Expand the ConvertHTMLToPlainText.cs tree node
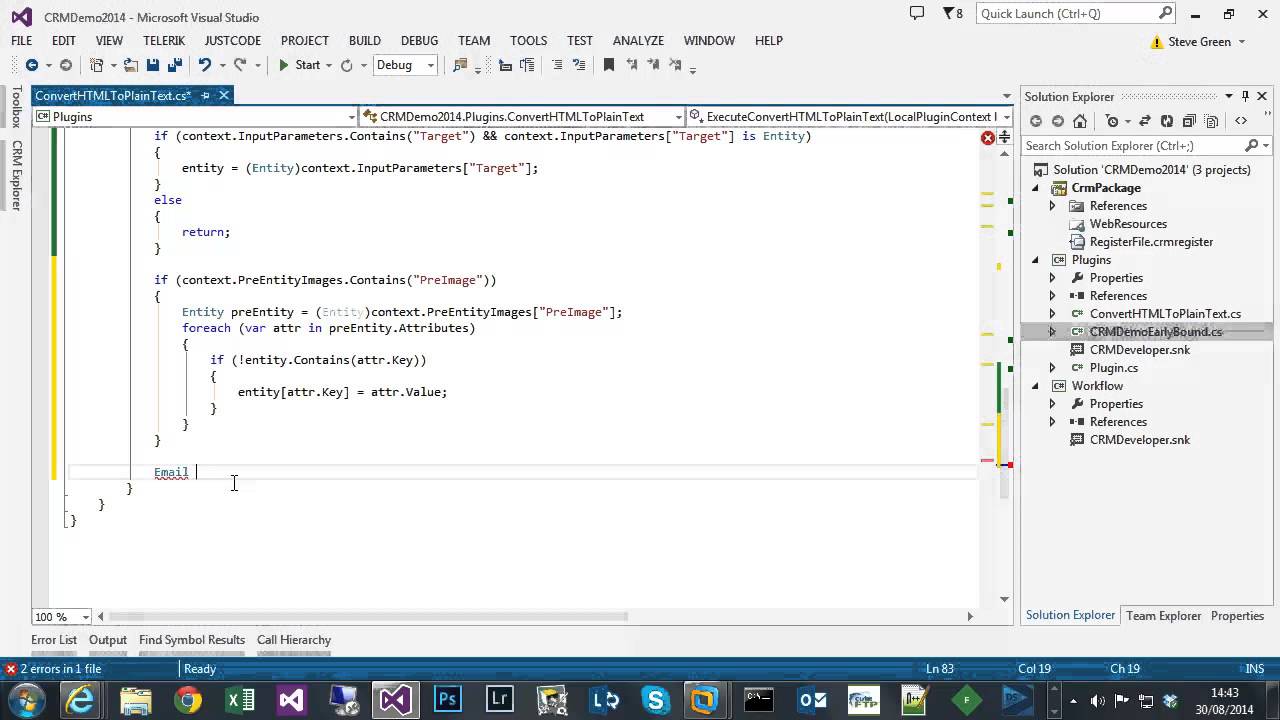Image resolution: width=1280 pixels, height=720 pixels. (1052, 314)
